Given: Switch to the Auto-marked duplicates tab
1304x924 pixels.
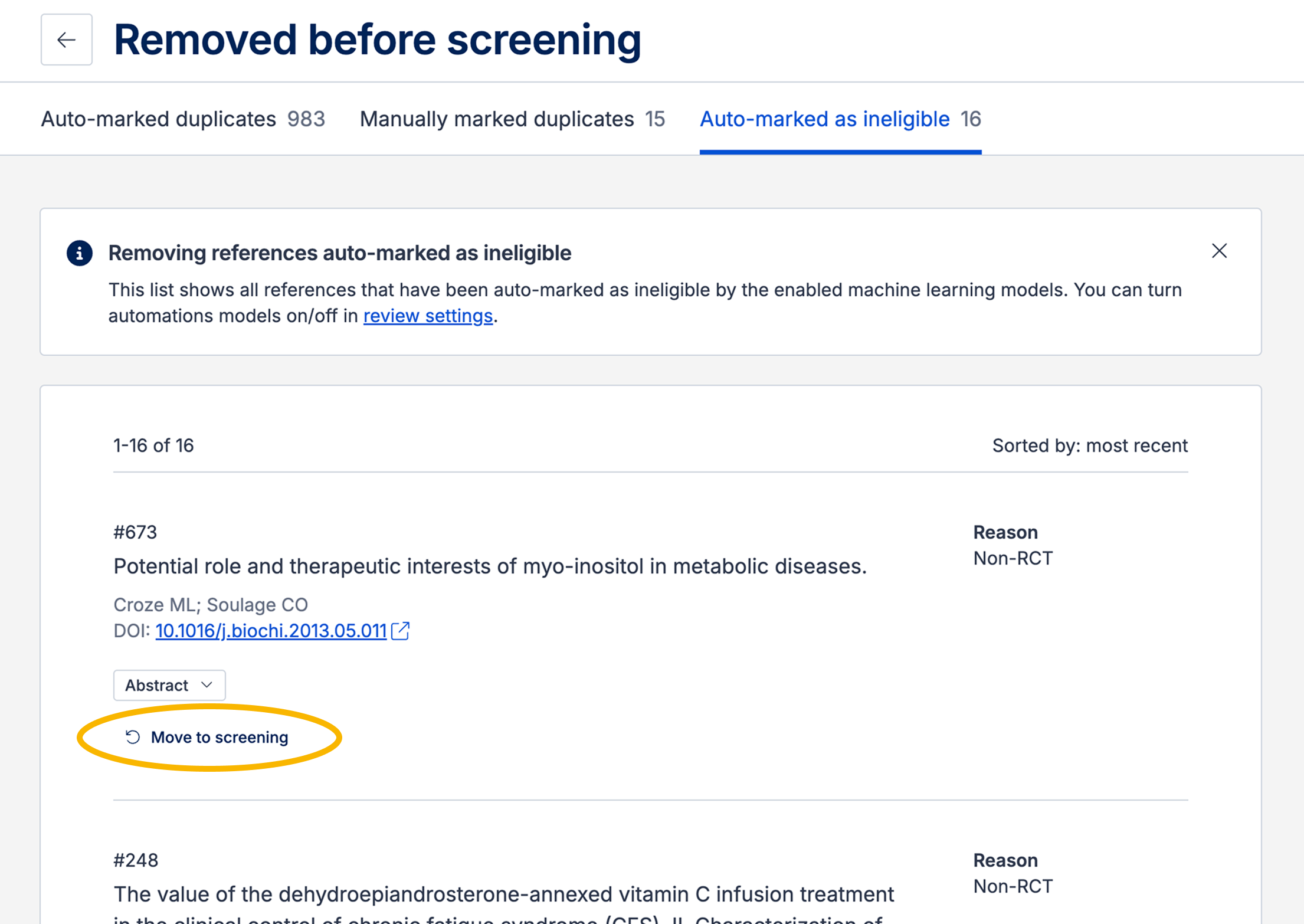Looking at the screenshot, I should (x=183, y=119).
